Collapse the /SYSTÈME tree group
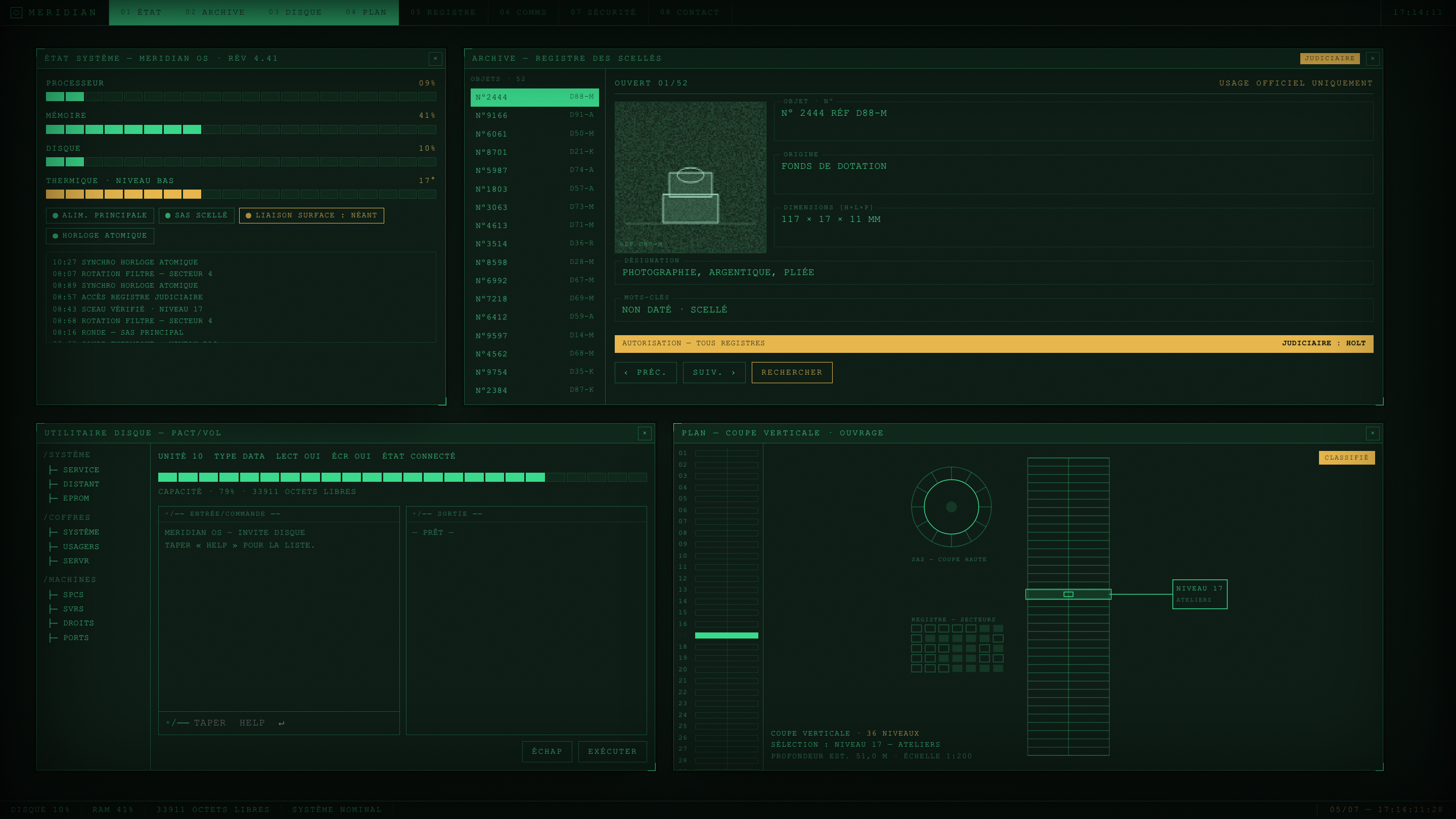The width and height of the screenshot is (1456, 819). coord(67,455)
